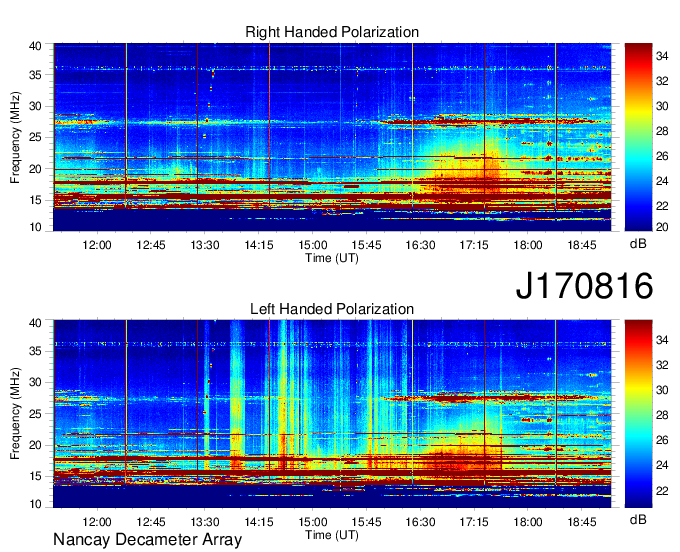The height and width of the screenshot is (552, 680).
Task: Click the bottom plot's color scale bar
Action: (638, 413)
